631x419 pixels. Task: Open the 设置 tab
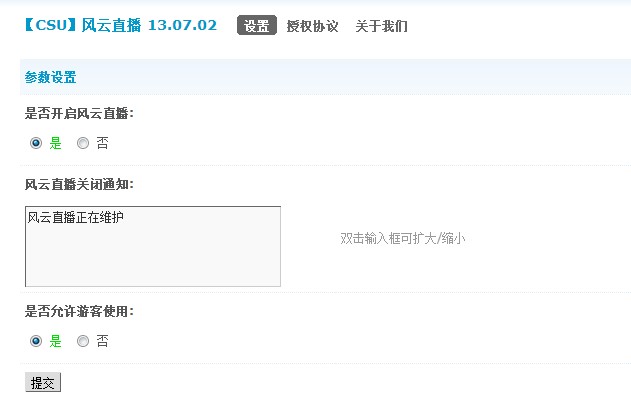point(256,26)
